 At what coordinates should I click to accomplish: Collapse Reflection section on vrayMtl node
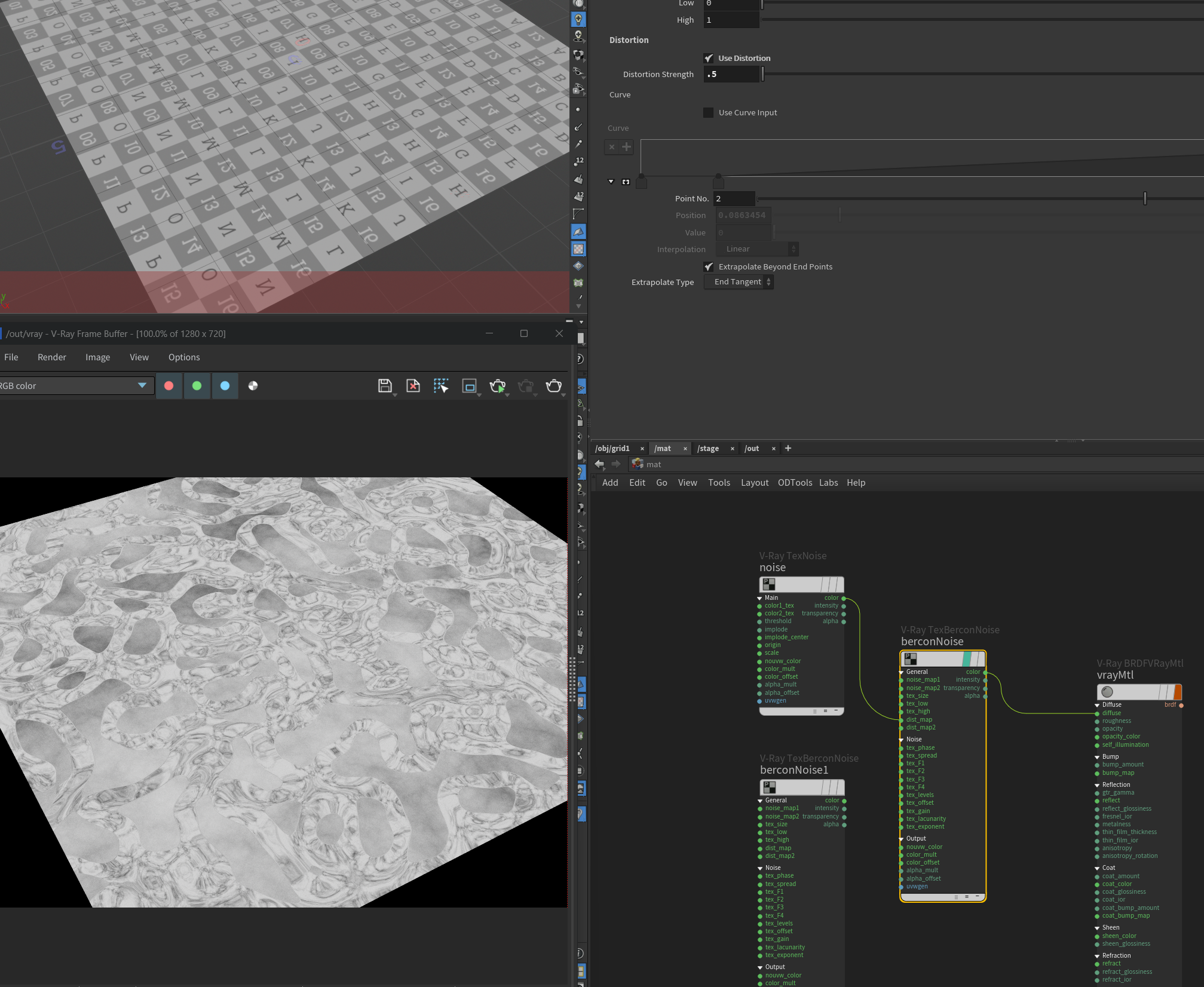[1098, 785]
